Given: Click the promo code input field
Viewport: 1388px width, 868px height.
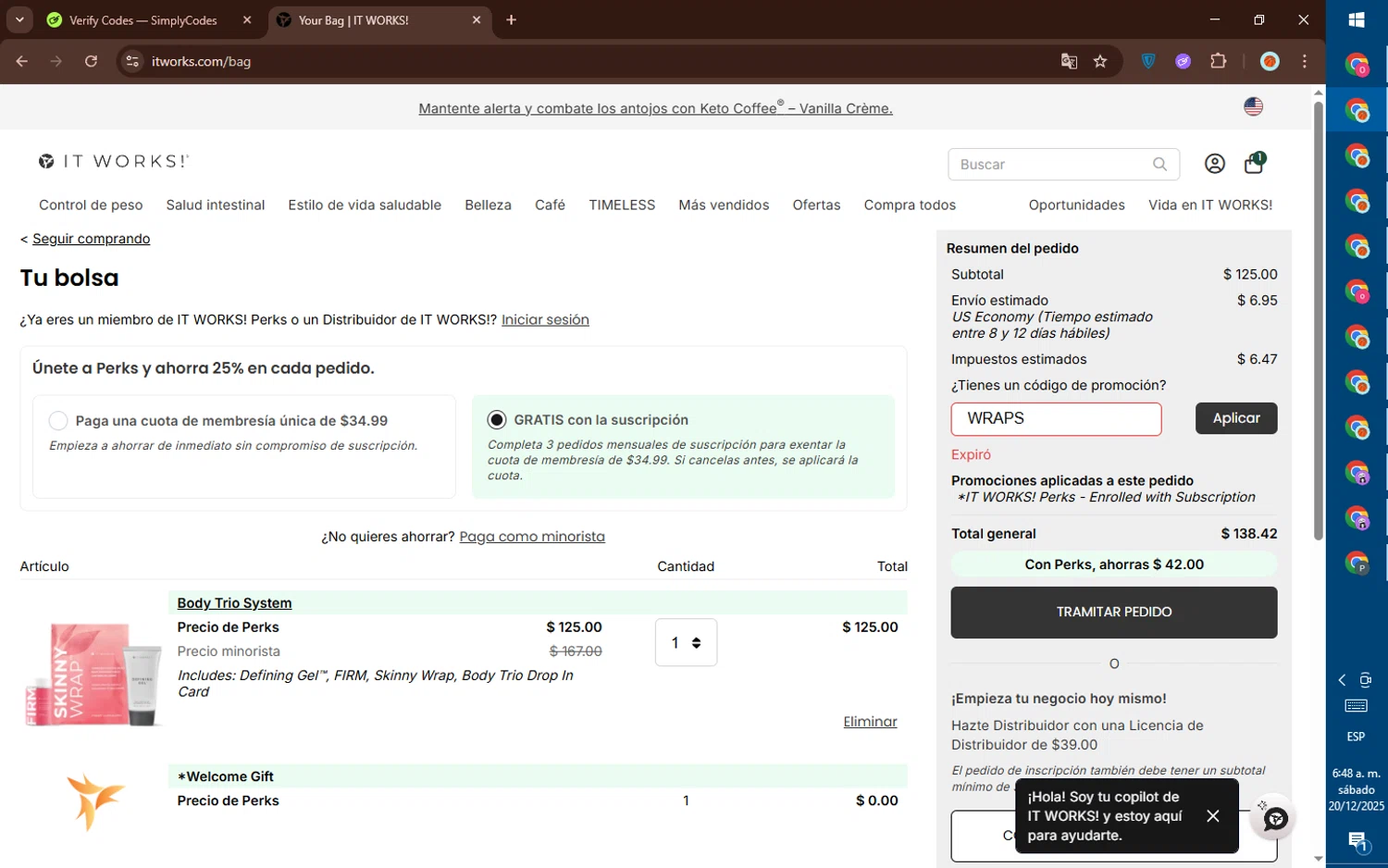Looking at the screenshot, I should (1055, 419).
